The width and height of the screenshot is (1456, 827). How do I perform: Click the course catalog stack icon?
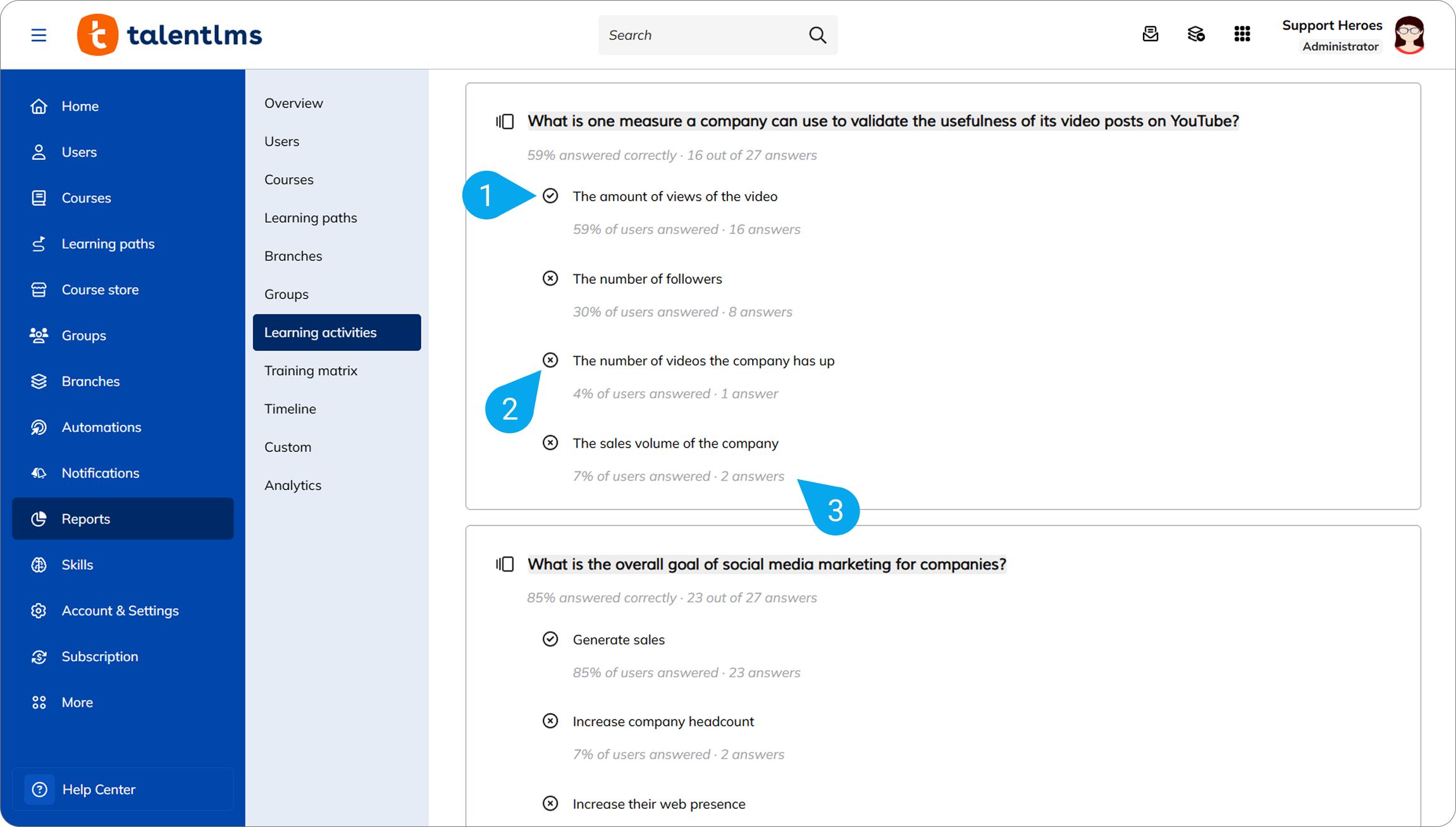click(1195, 34)
